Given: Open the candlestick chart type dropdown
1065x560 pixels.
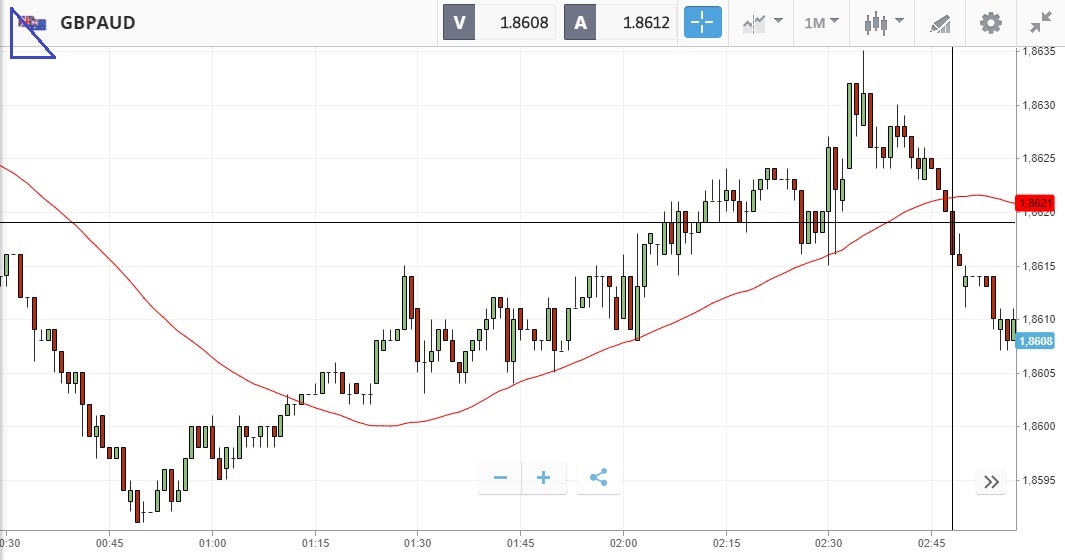Looking at the screenshot, I should click(884, 22).
